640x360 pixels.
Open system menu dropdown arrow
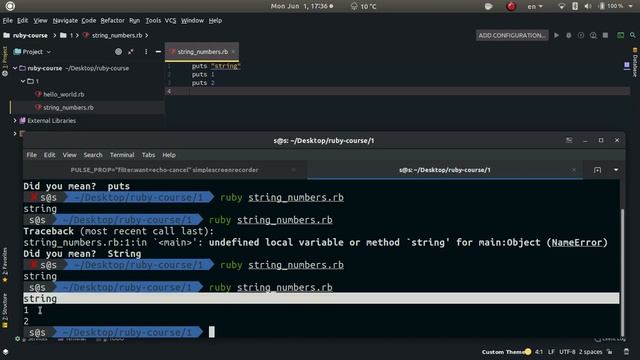(x=631, y=6)
